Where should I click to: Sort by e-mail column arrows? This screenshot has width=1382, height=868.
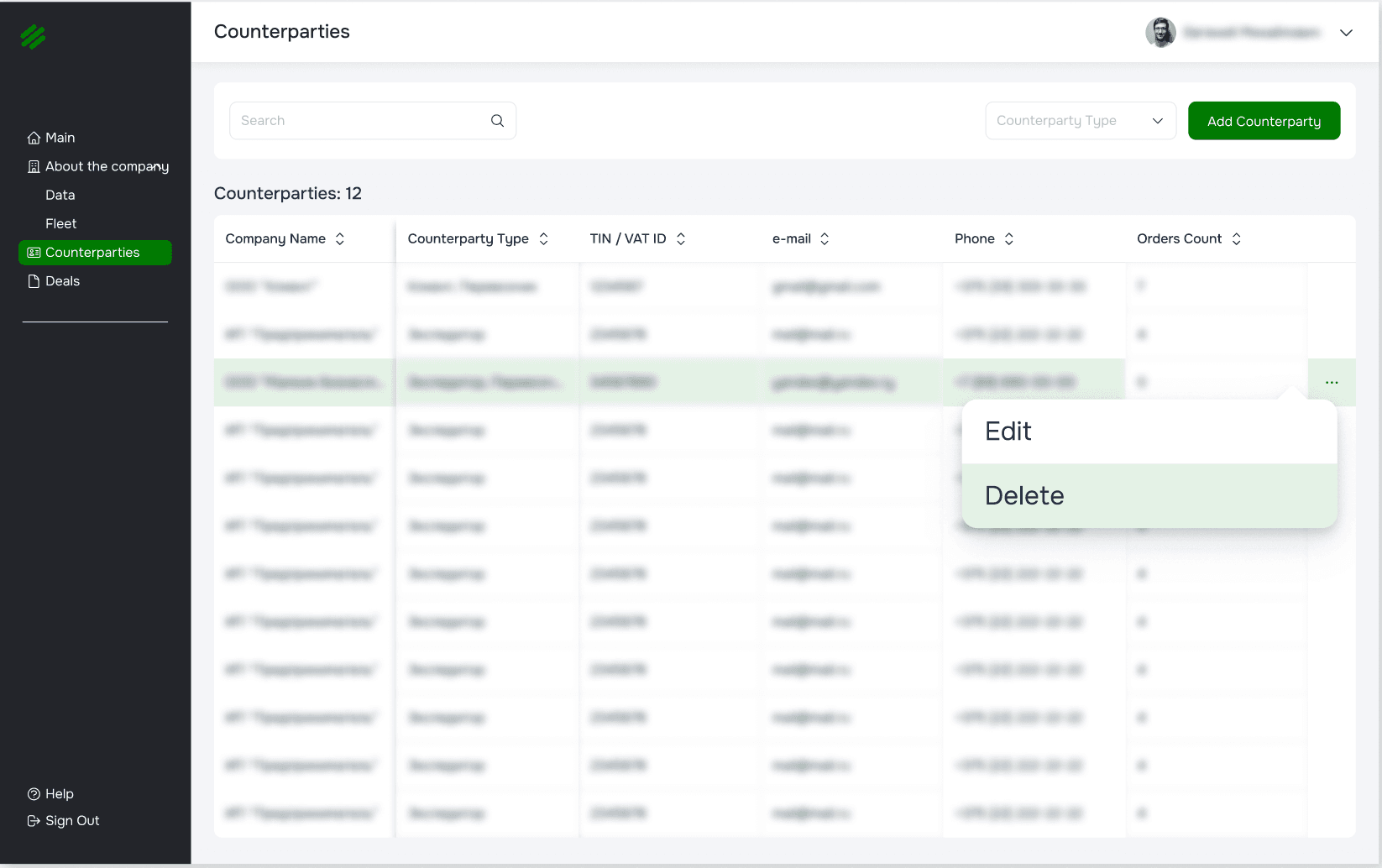[x=824, y=239]
